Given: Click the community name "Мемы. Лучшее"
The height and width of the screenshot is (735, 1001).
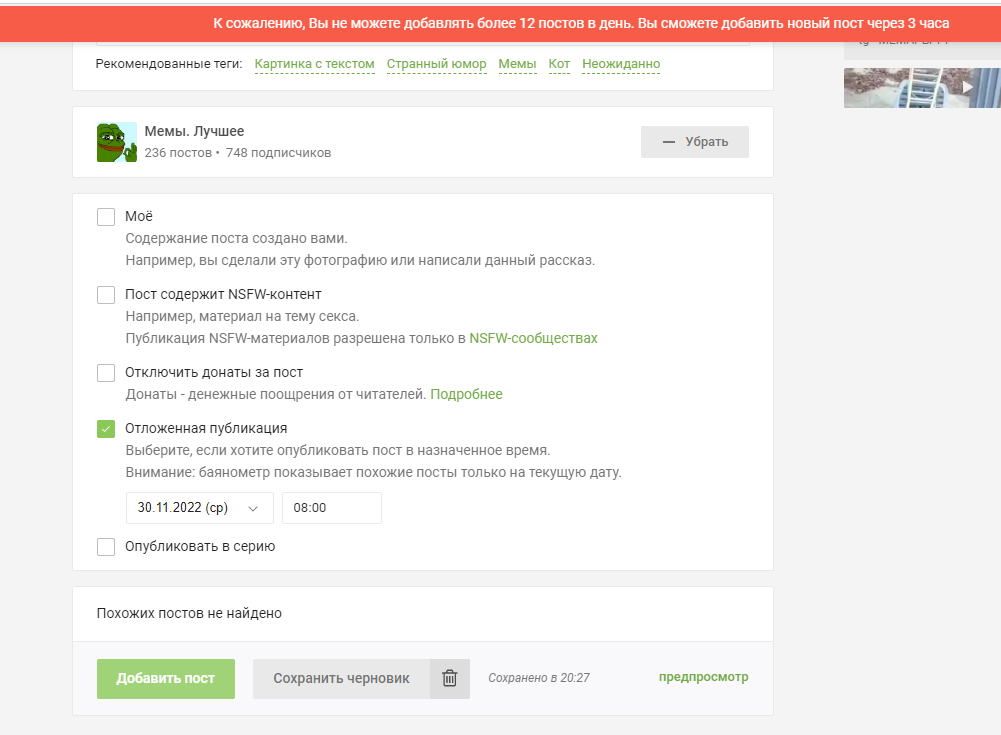Looking at the screenshot, I should pyautogui.click(x=194, y=131).
